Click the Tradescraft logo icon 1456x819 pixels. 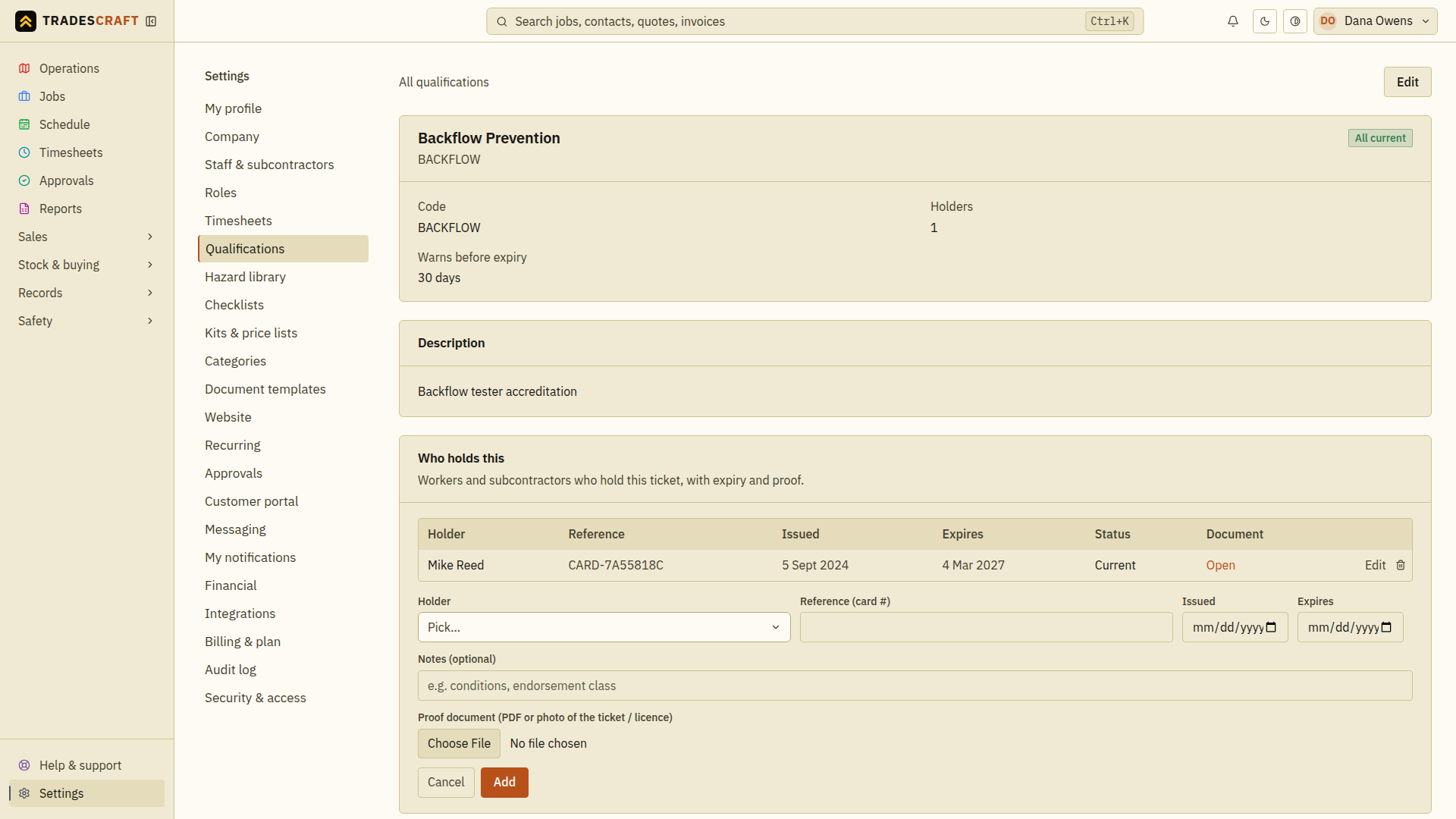(x=26, y=21)
